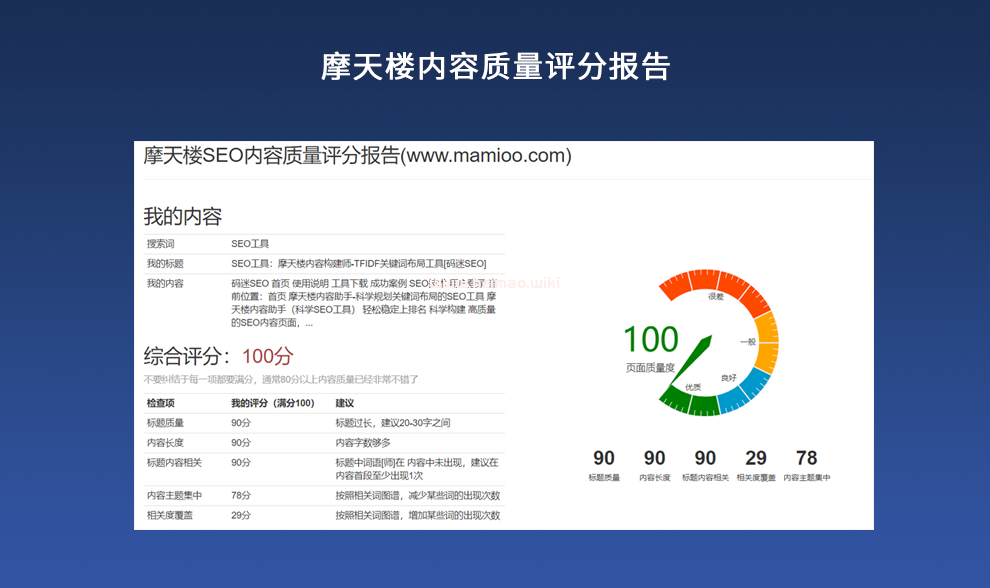Click the 搜索词 row value SEO工具
The width and height of the screenshot is (990, 588).
click(250, 243)
